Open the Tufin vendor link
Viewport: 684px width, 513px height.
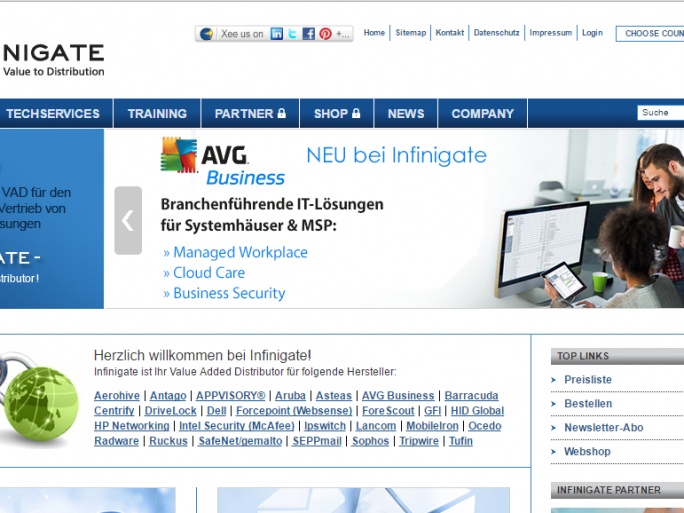pyautogui.click(x=461, y=441)
